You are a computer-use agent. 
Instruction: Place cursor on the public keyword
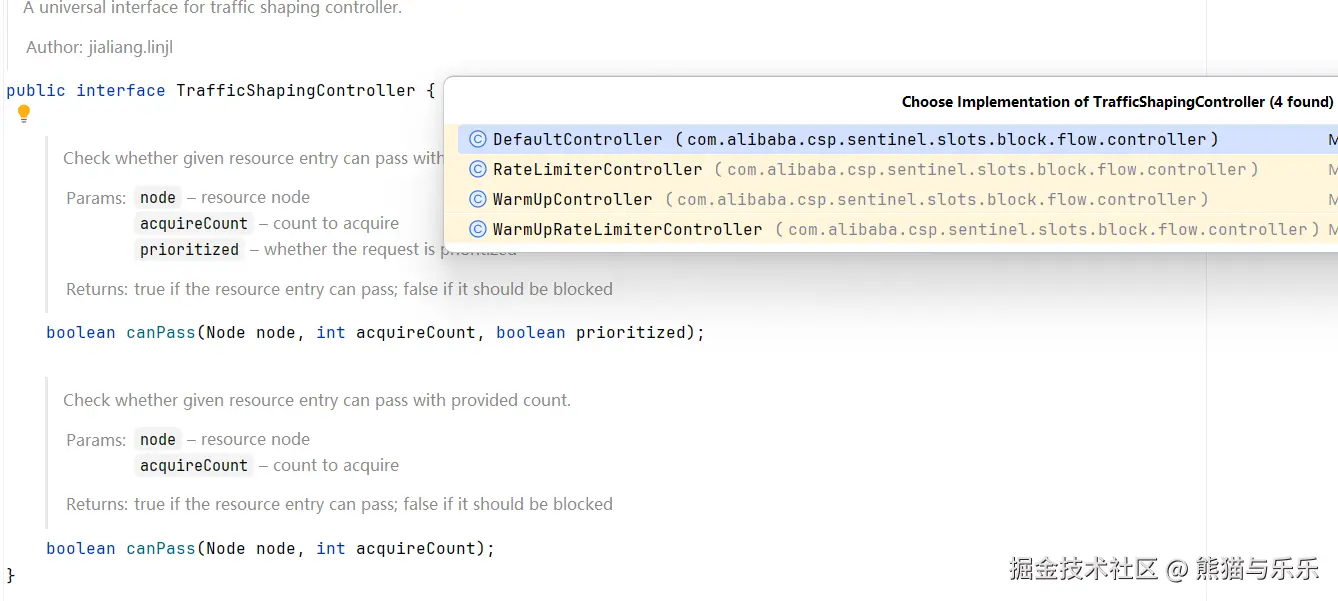[x=36, y=91]
